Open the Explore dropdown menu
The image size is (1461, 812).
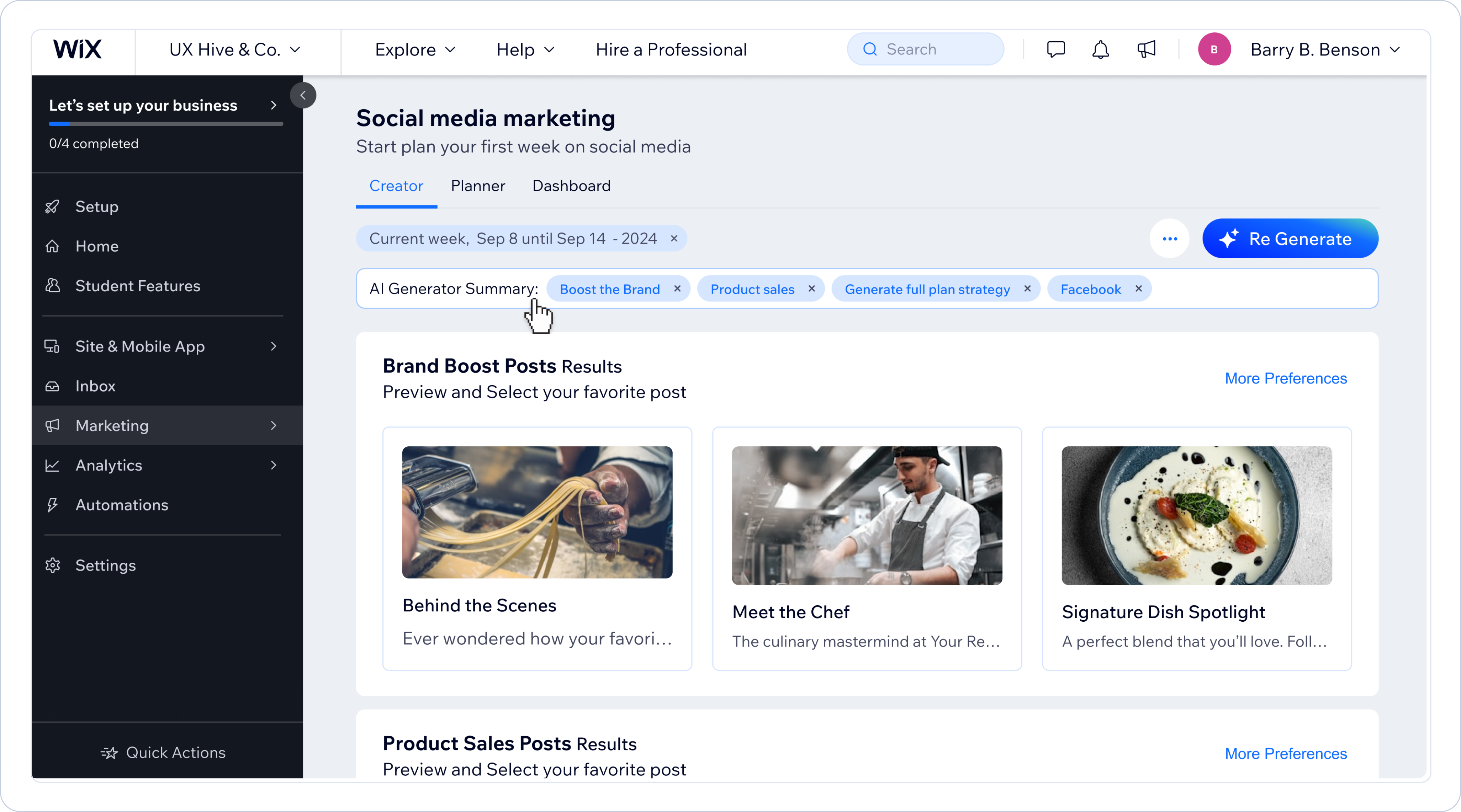[x=415, y=50]
